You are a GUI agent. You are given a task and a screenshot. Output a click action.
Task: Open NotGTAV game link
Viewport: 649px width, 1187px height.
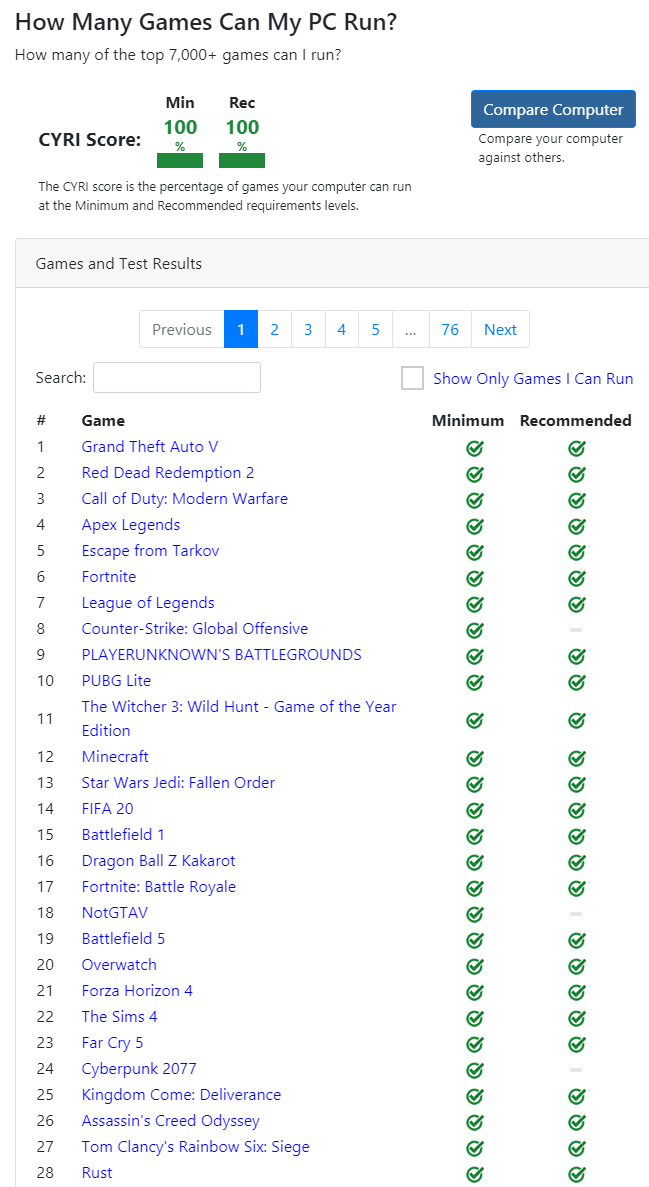point(115,913)
